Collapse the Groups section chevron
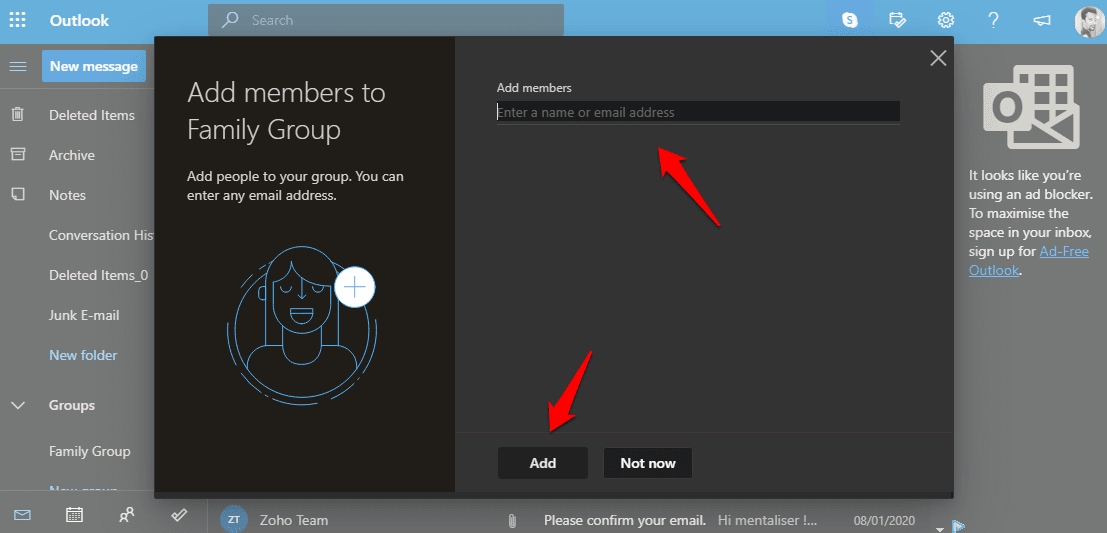The width and height of the screenshot is (1107, 533). tap(18, 405)
